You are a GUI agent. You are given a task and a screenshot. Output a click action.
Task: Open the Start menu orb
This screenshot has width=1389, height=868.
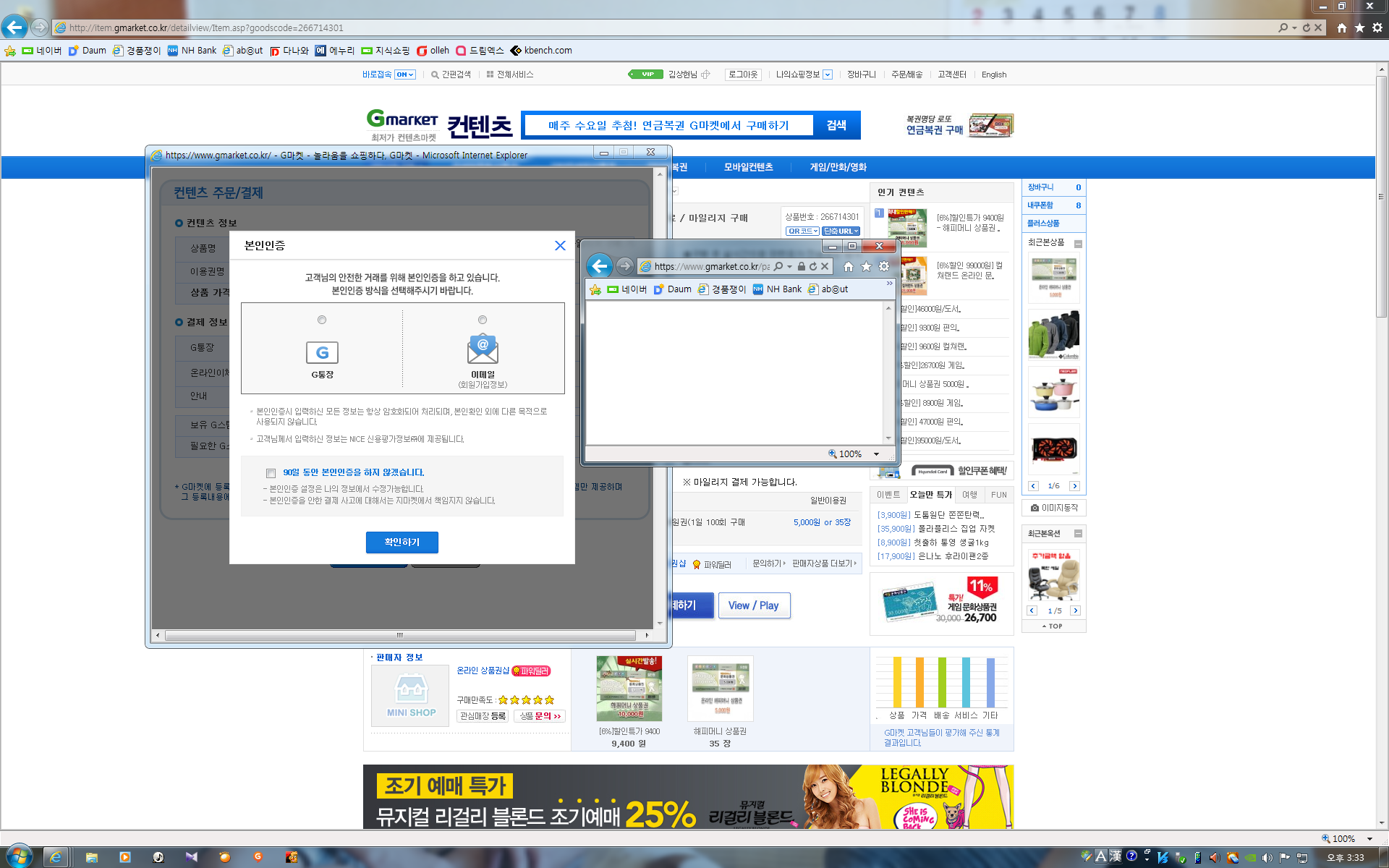click(18, 856)
